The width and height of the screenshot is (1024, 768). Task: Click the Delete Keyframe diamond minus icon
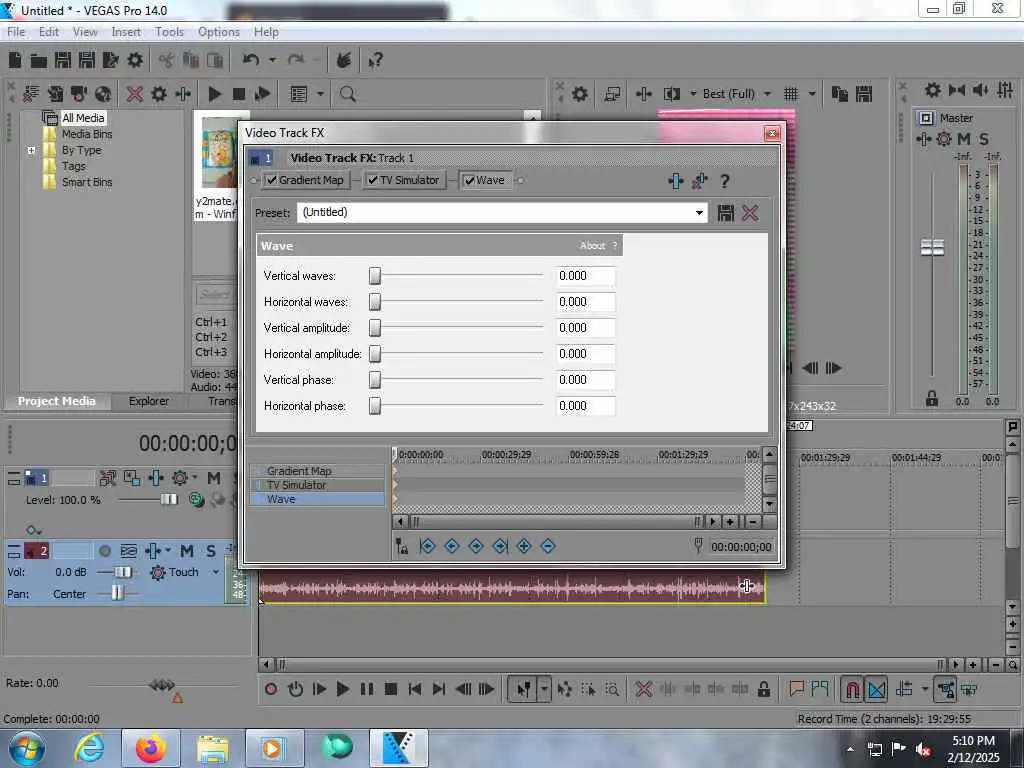tap(548, 546)
